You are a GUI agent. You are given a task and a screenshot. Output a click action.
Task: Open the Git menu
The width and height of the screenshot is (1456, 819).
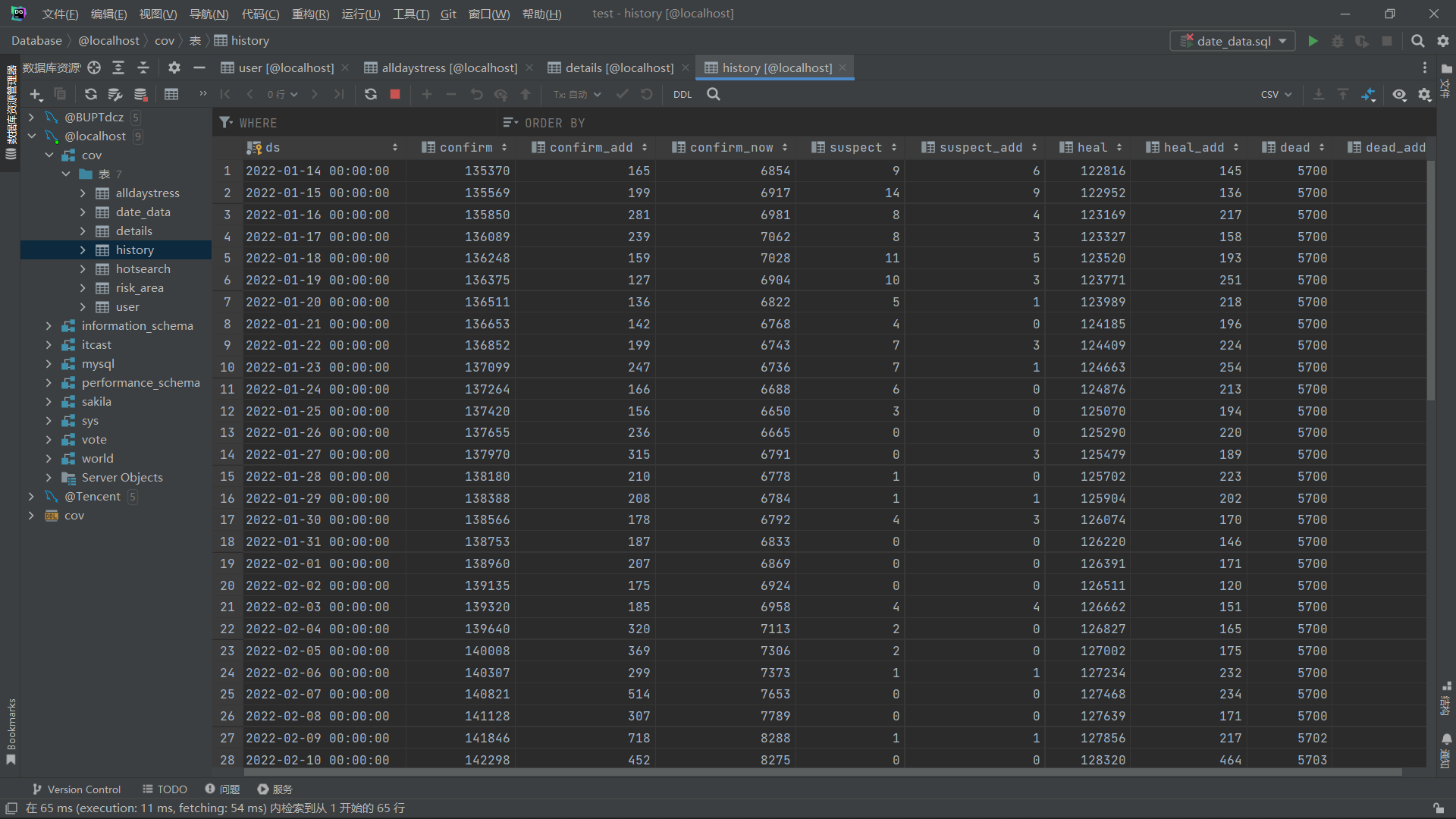(448, 14)
